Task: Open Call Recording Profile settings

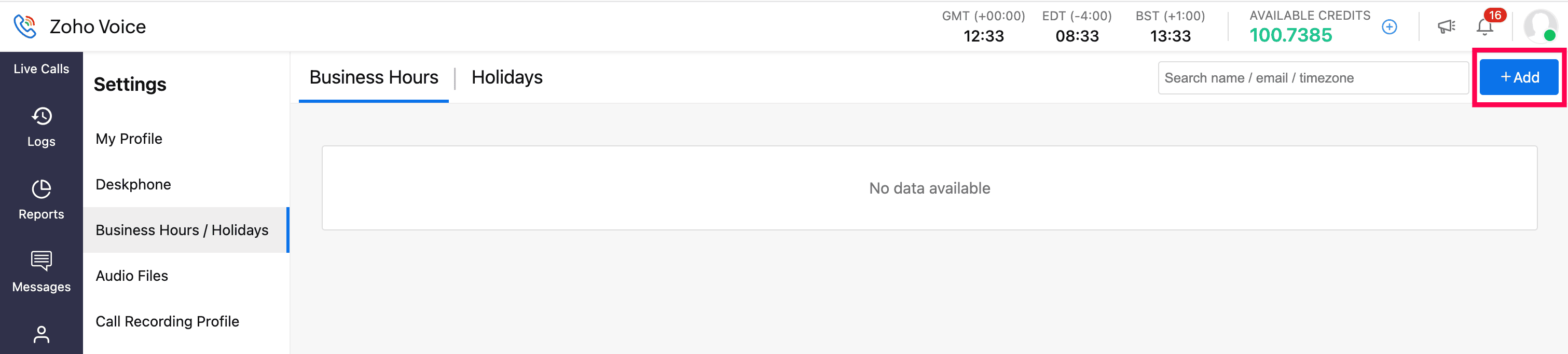Action: coord(168,322)
